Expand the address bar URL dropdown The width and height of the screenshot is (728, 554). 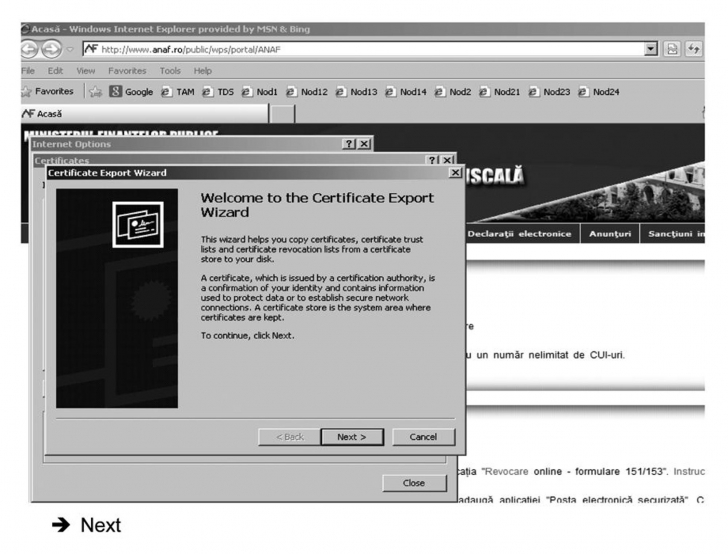(x=653, y=49)
